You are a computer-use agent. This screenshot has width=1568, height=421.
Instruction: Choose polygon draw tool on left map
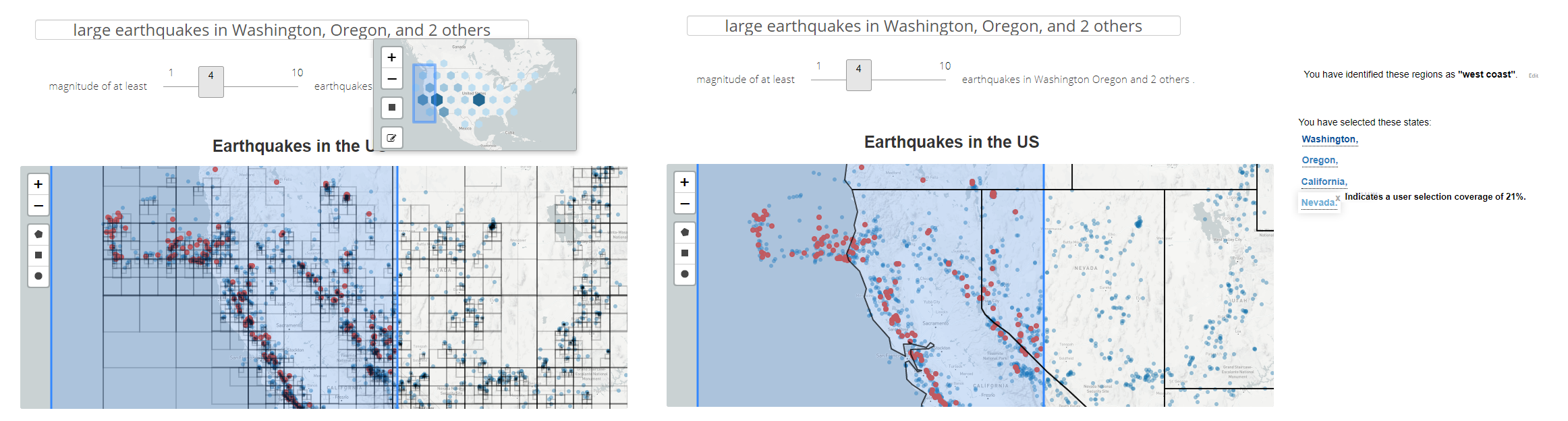pyautogui.click(x=38, y=234)
